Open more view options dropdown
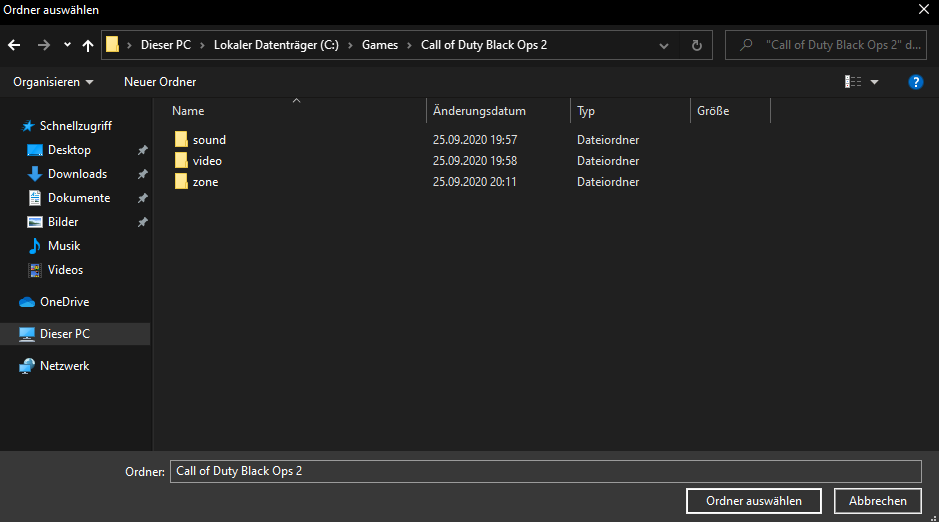 874,82
